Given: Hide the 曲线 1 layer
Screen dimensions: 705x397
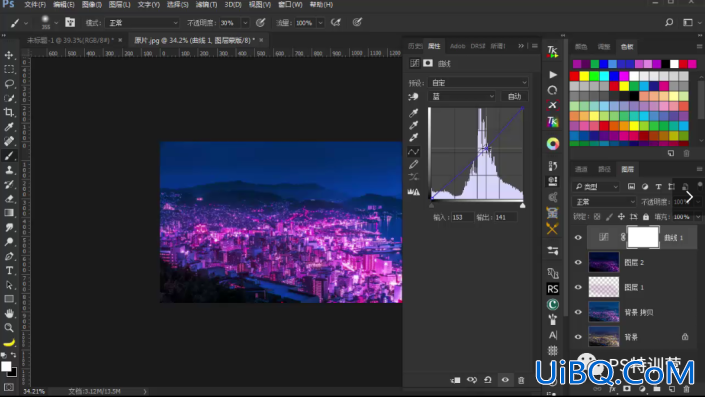Looking at the screenshot, I should pos(578,237).
